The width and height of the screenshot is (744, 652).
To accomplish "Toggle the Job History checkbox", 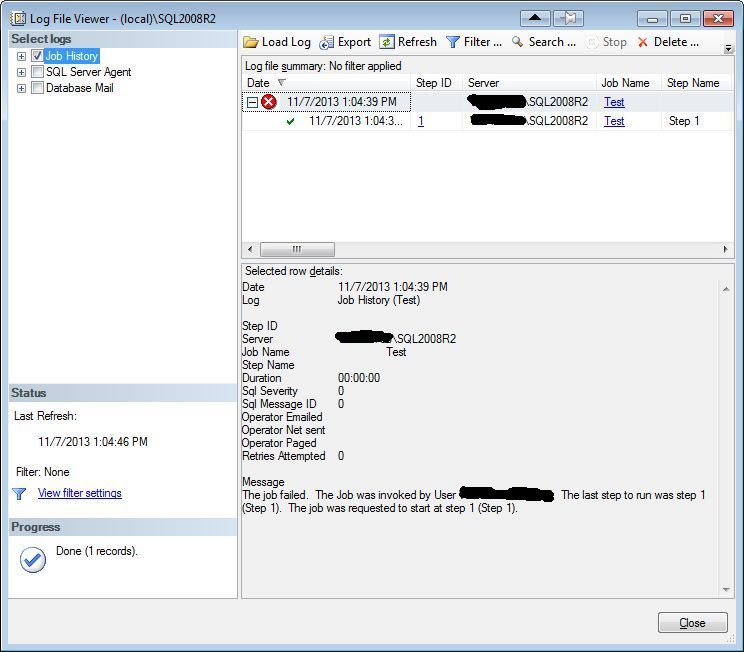I will coord(37,56).
